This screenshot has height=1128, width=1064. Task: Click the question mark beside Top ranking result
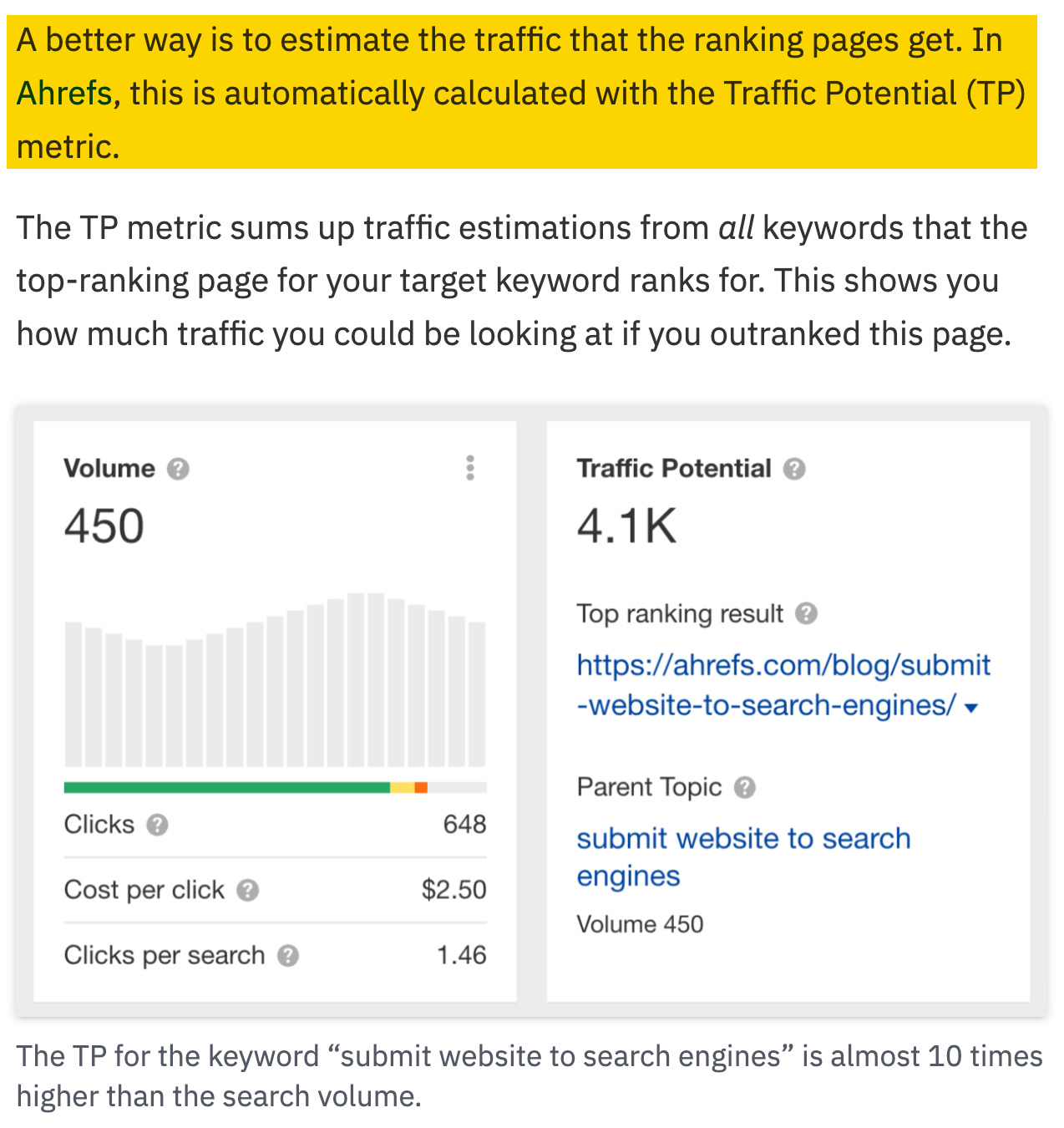click(806, 614)
